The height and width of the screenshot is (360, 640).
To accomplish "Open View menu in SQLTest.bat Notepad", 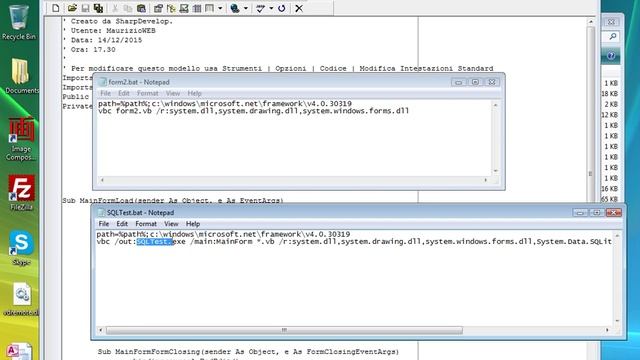I will 171,224.
